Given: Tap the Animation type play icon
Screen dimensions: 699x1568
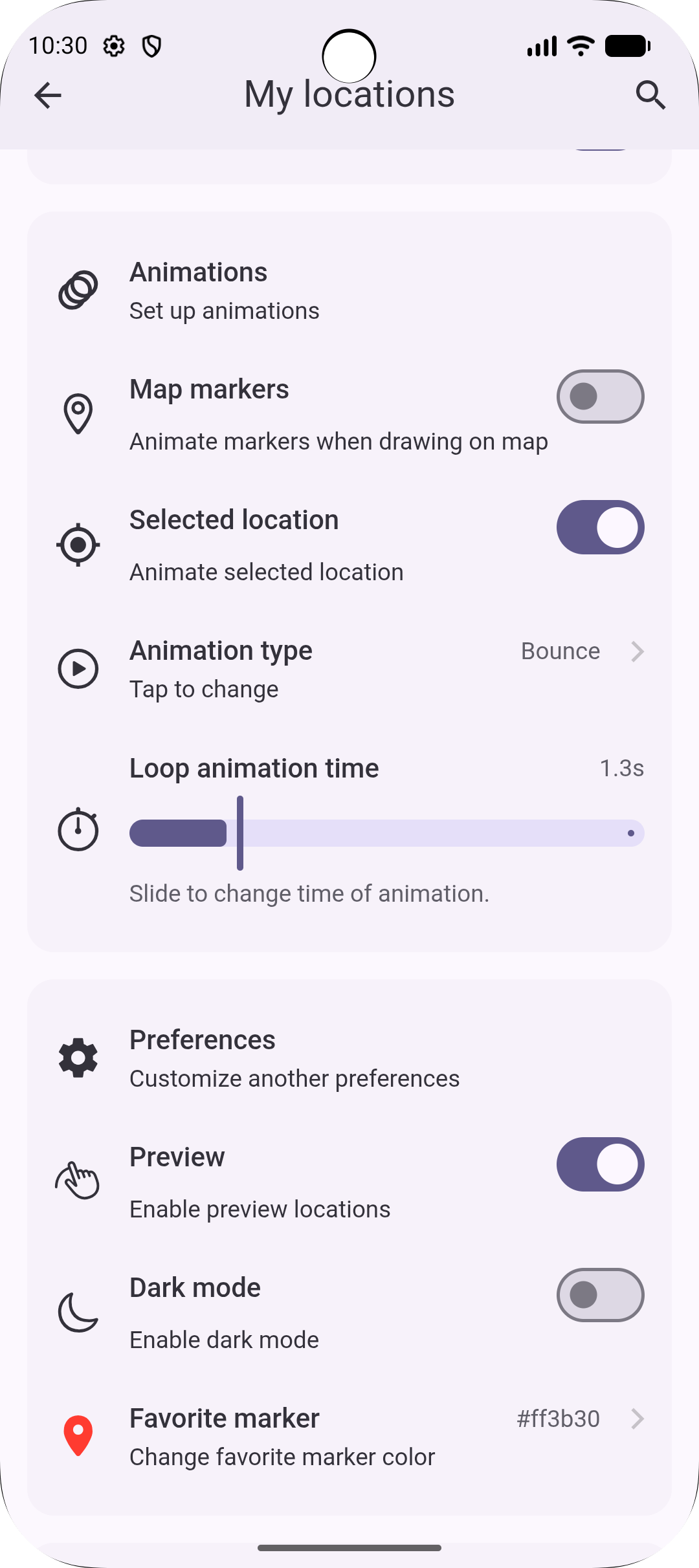Looking at the screenshot, I should point(78,669).
